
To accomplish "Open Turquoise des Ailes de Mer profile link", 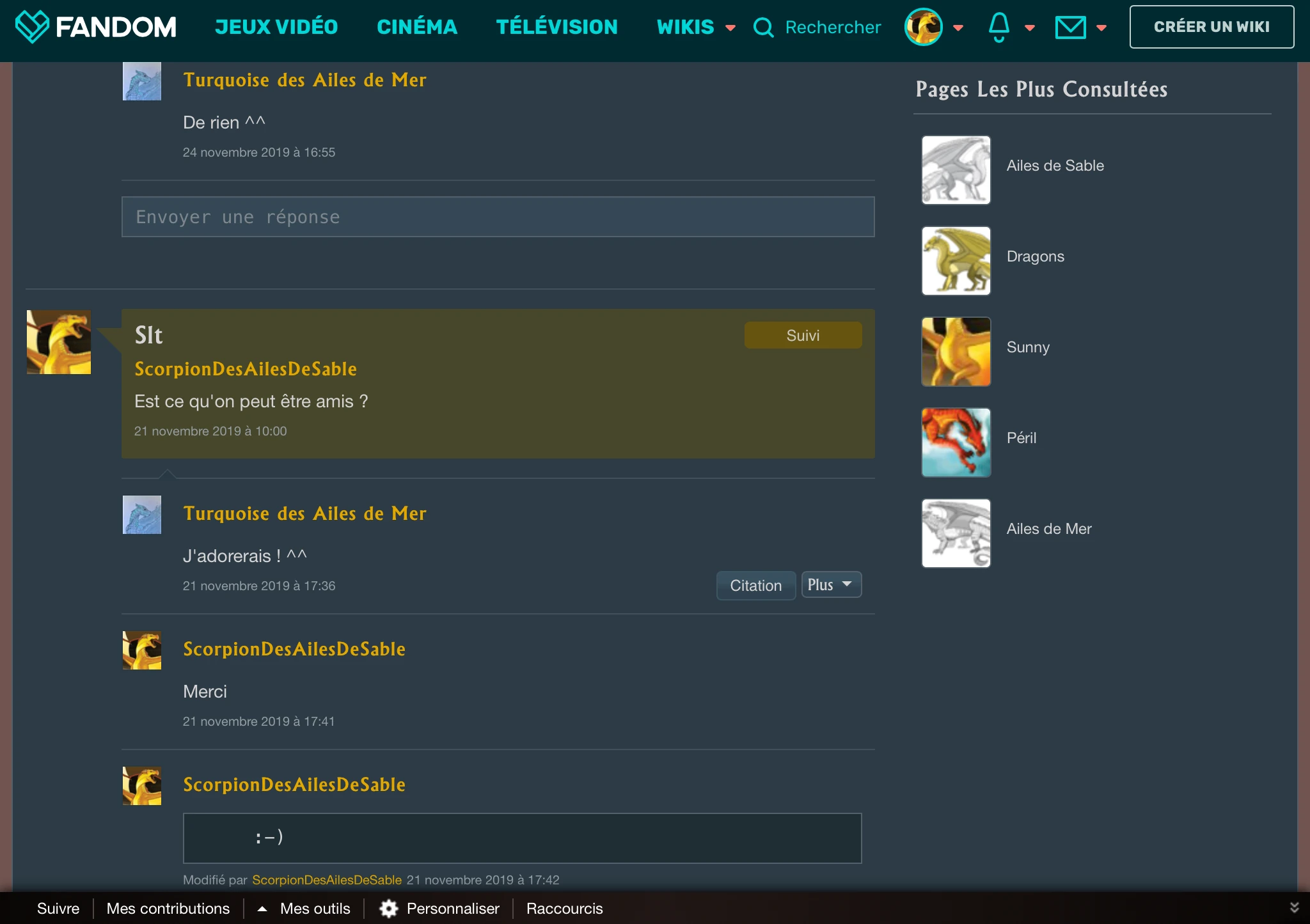I will (304, 513).
